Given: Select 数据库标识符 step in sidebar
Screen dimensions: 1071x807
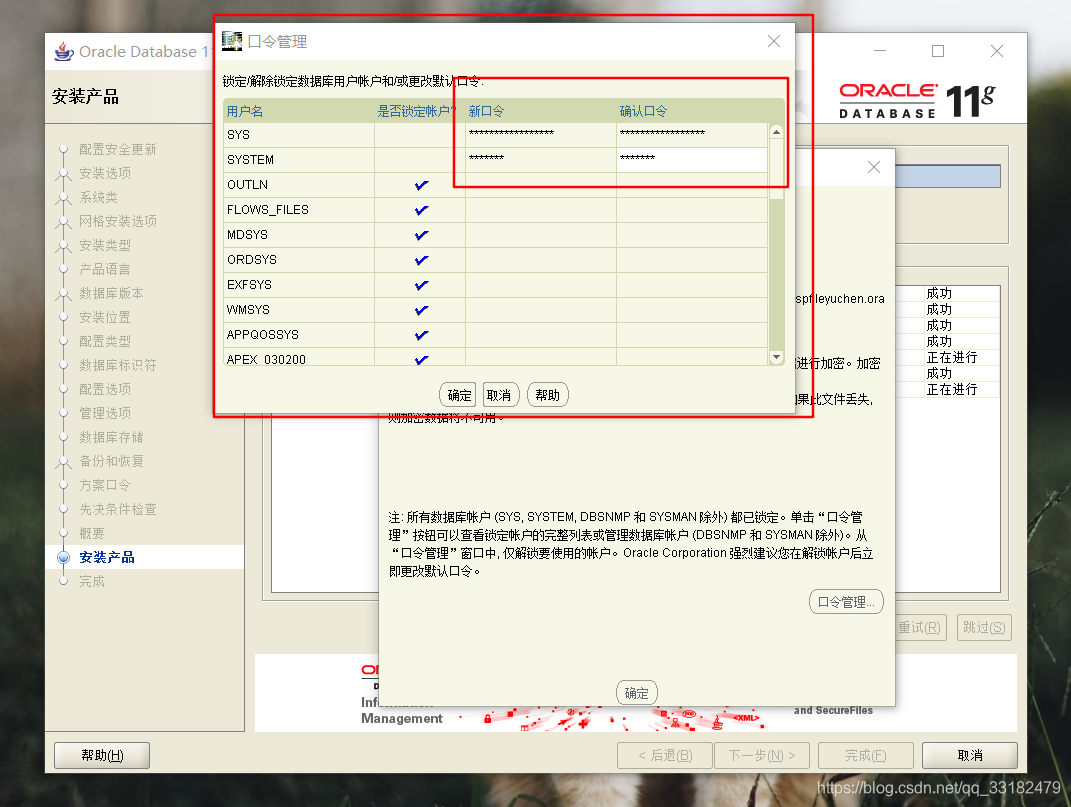Looking at the screenshot, I should point(117,365).
